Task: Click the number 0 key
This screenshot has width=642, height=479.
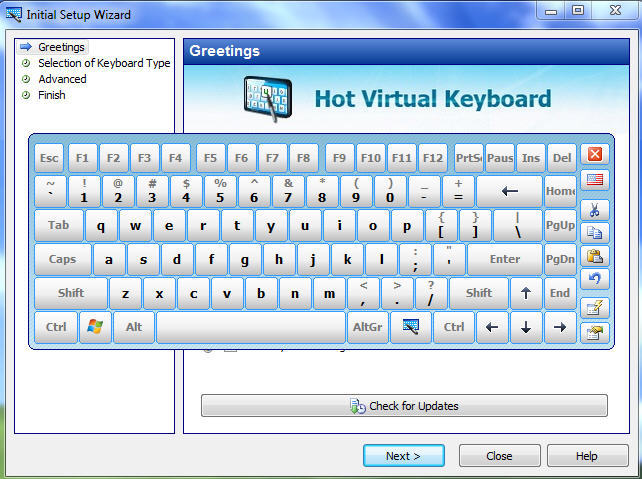Action: tap(390, 191)
